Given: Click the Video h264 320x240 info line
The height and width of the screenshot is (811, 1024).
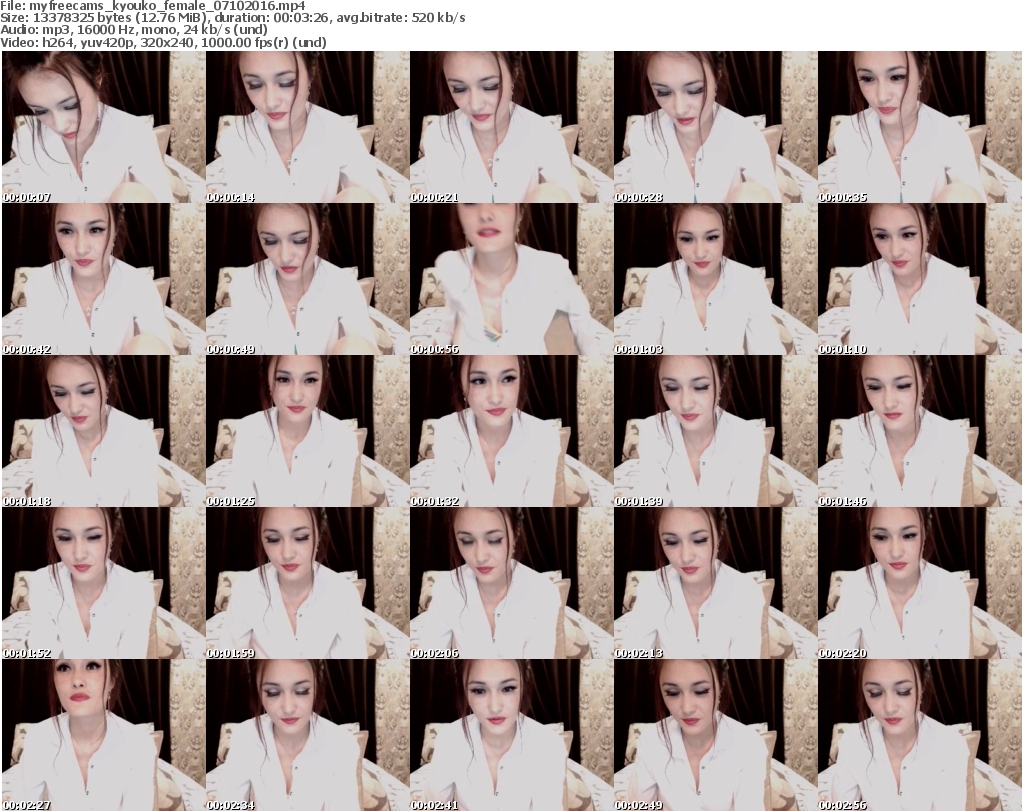Looking at the screenshot, I should tap(163, 42).
